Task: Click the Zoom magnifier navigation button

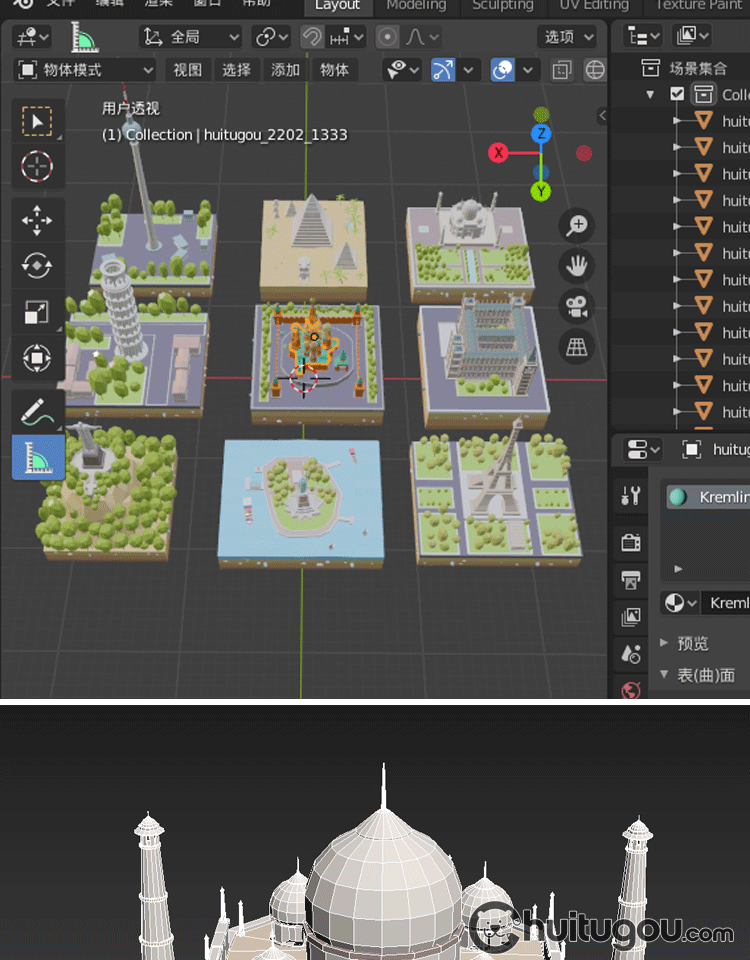Action: 577,225
